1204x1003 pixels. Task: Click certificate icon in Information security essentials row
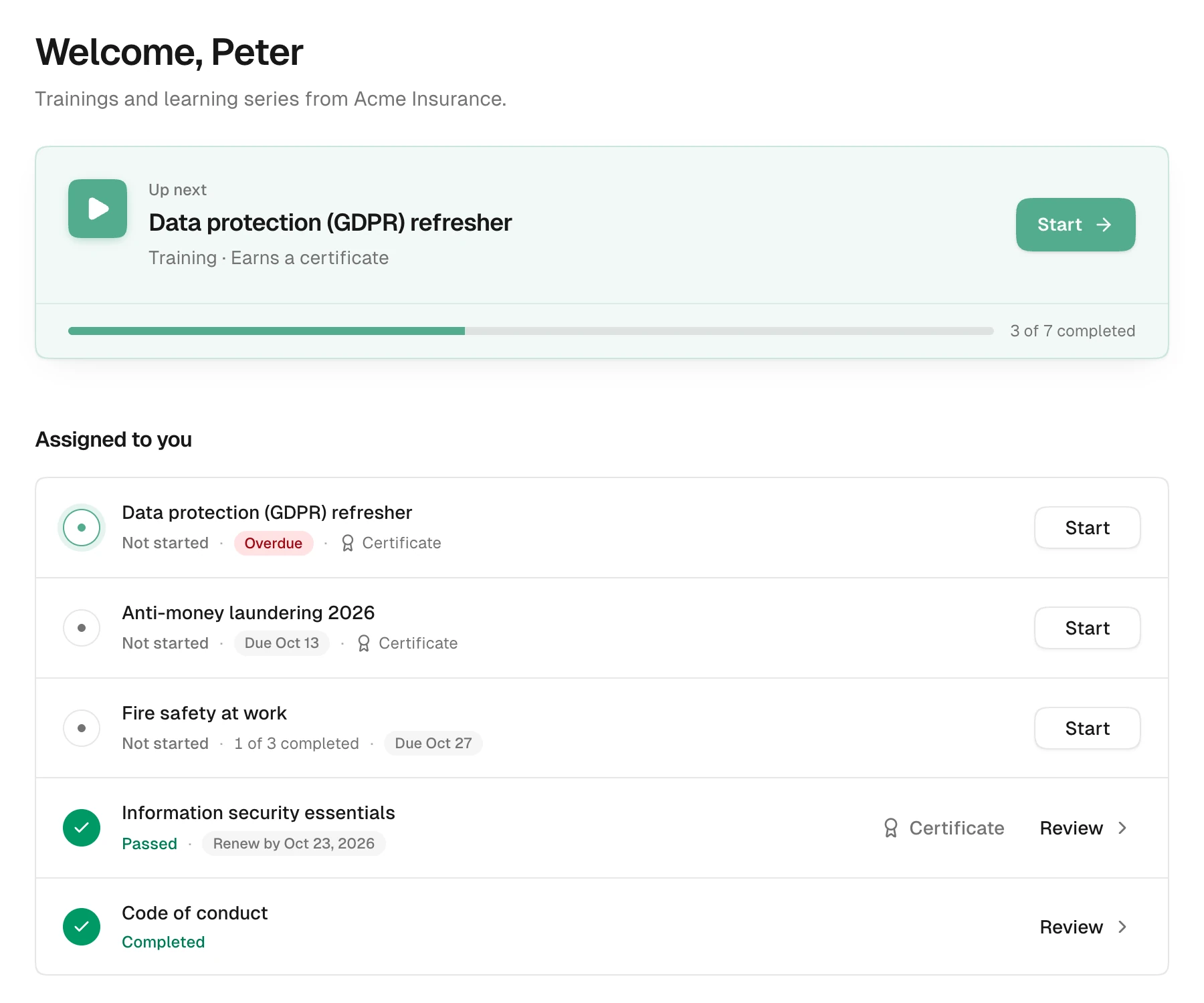890,828
